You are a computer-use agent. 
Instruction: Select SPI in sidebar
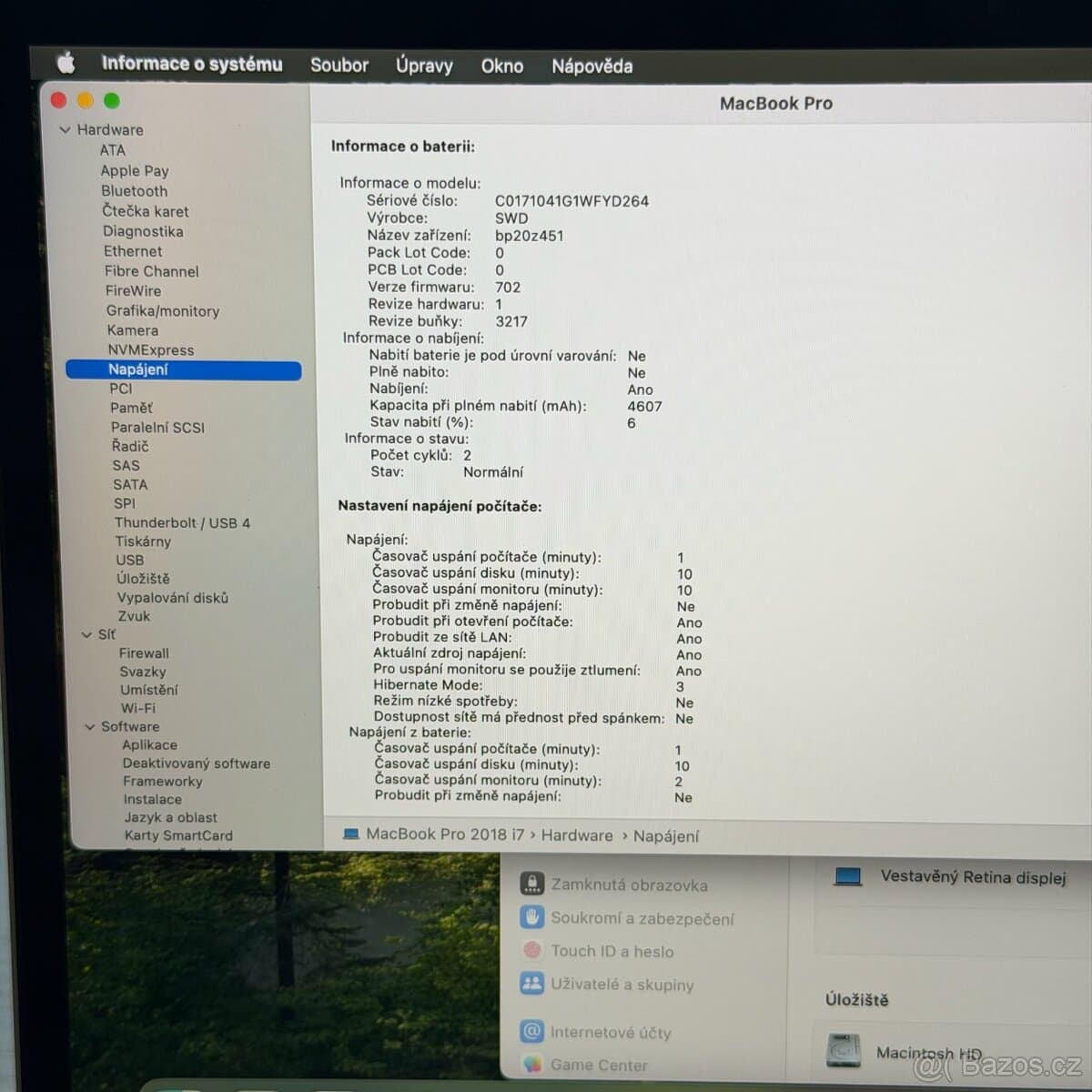(x=125, y=503)
